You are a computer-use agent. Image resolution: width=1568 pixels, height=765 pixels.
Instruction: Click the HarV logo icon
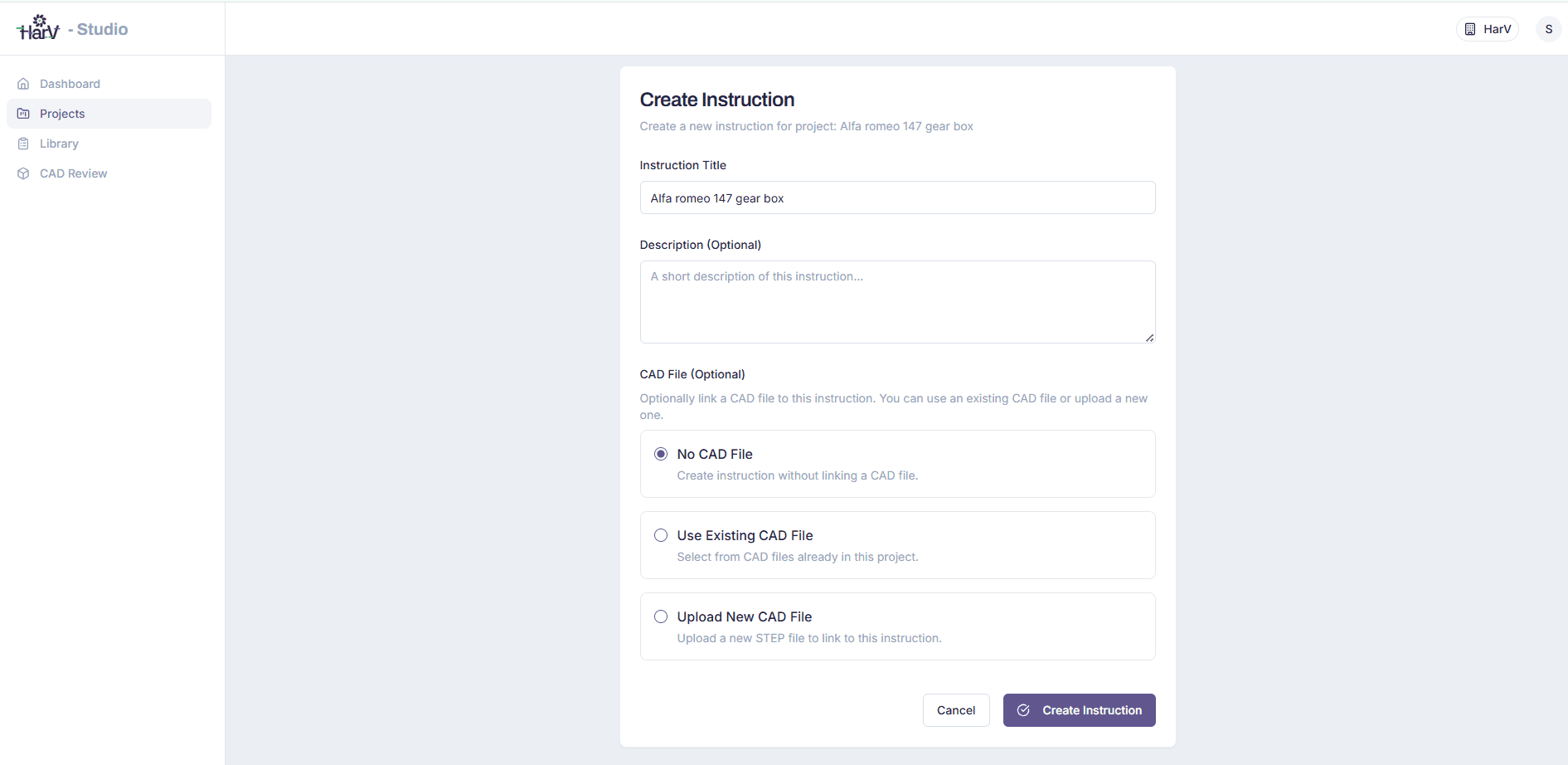click(38, 28)
